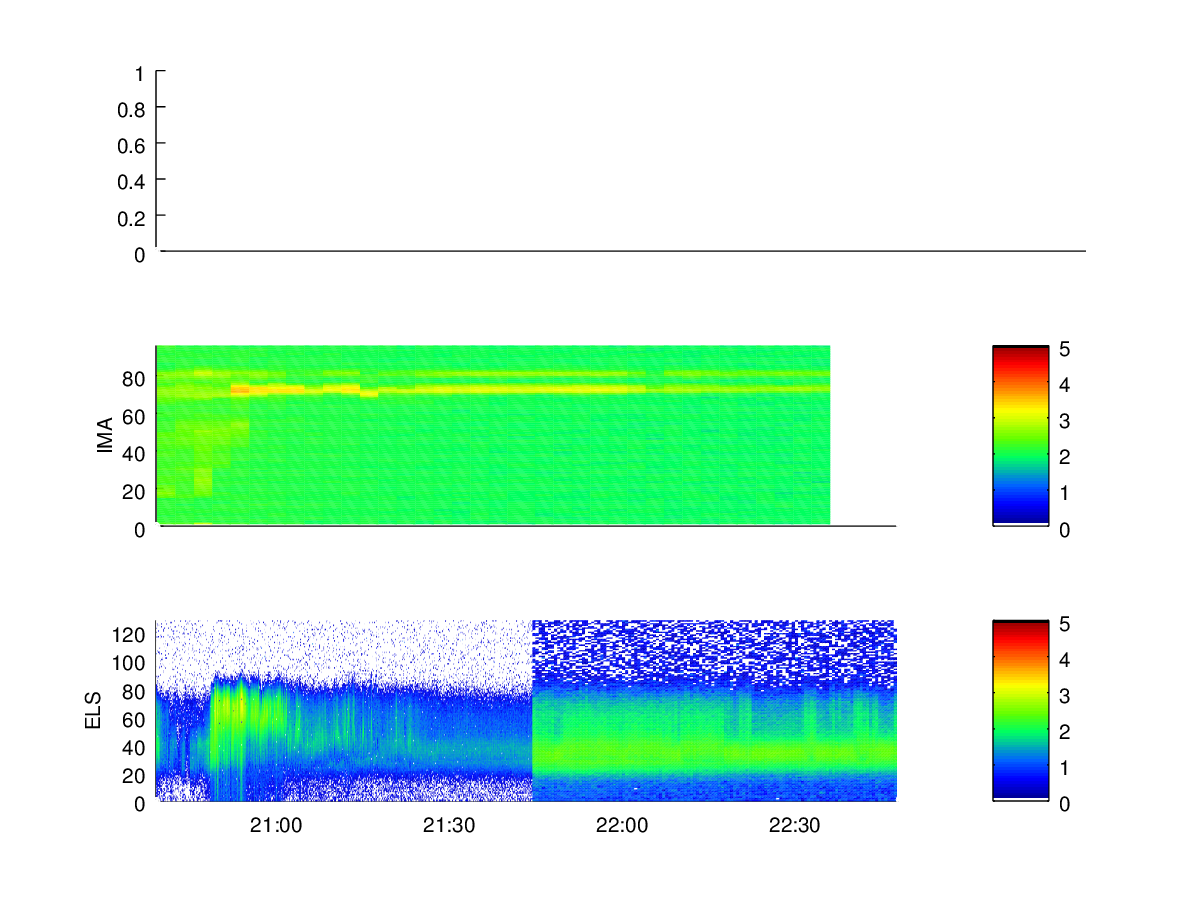
Task: Click the empty top plot axes
Action: point(621,160)
